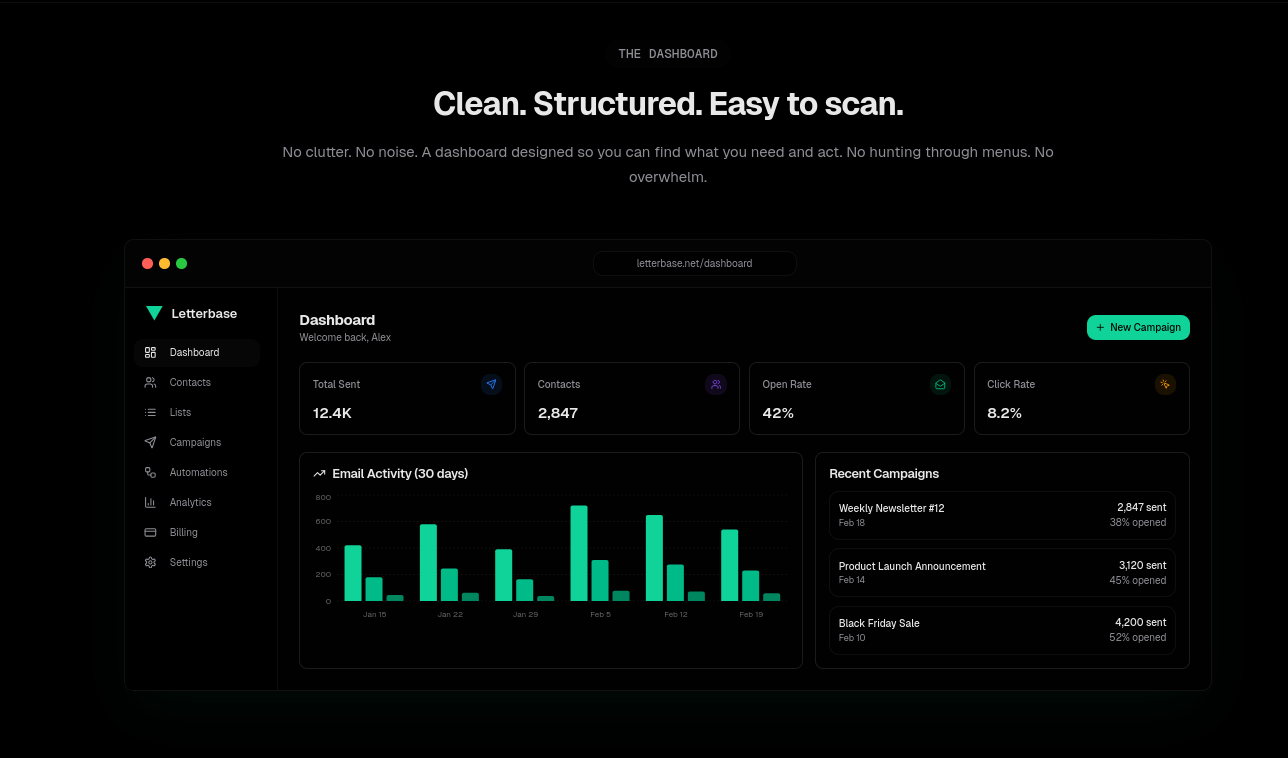Viewport: 1288px width, 758px height.
Task: Click the 'Welcome back, Alex' text
Action: [345, 338]
